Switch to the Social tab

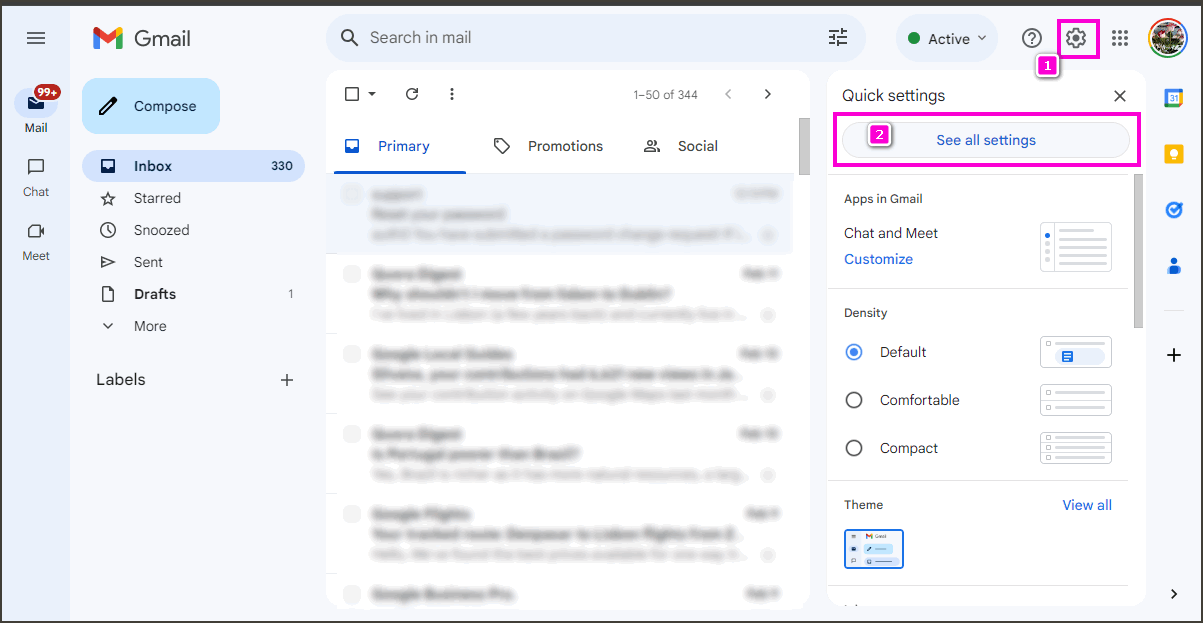click(x=681, y=146)
